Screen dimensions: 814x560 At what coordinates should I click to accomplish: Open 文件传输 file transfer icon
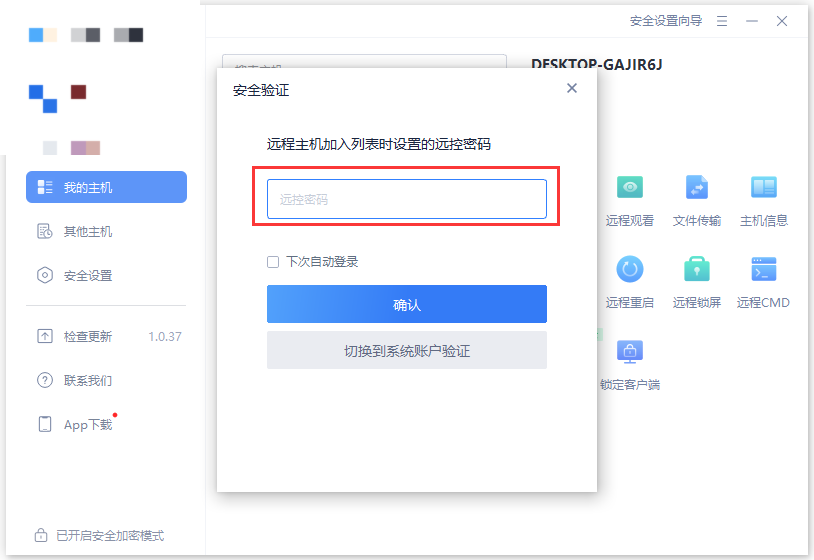[x=697, y=187]
